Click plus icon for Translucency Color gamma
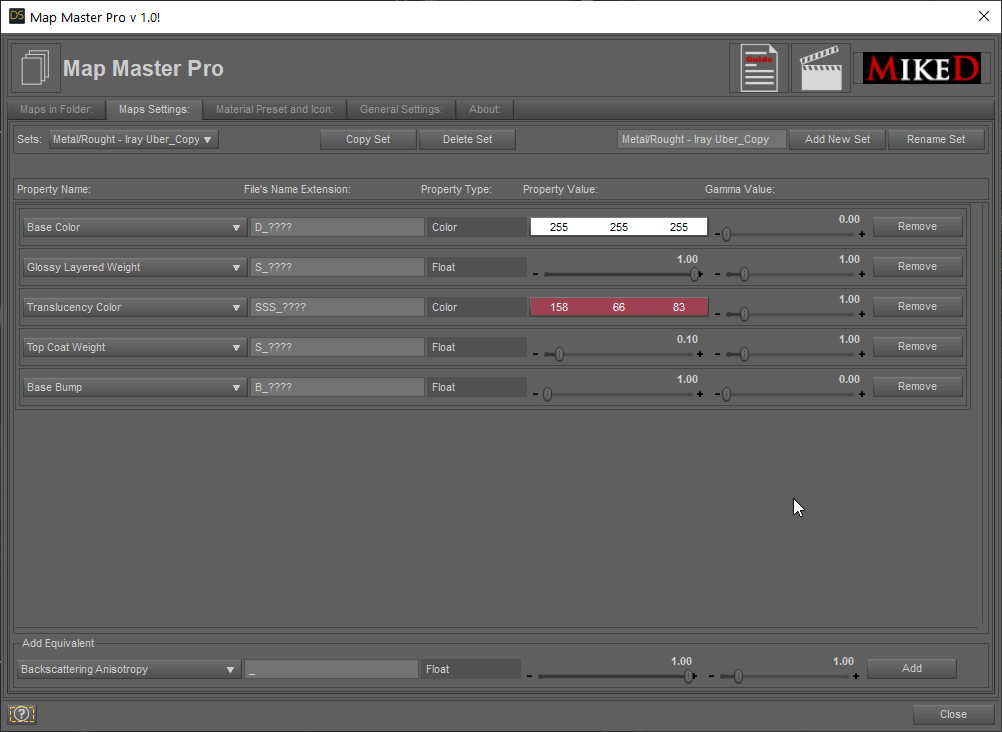 pyautogui.click(x=862, y=315)
